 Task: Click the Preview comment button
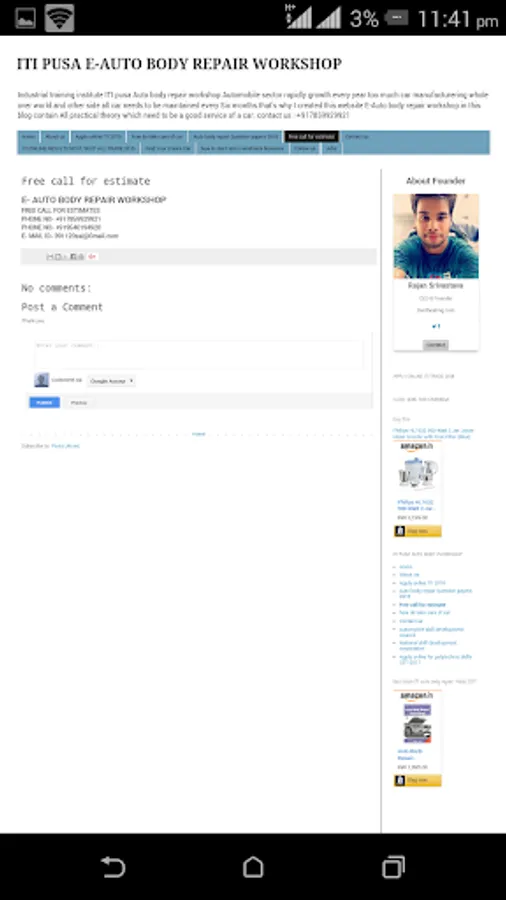point(79,402)
